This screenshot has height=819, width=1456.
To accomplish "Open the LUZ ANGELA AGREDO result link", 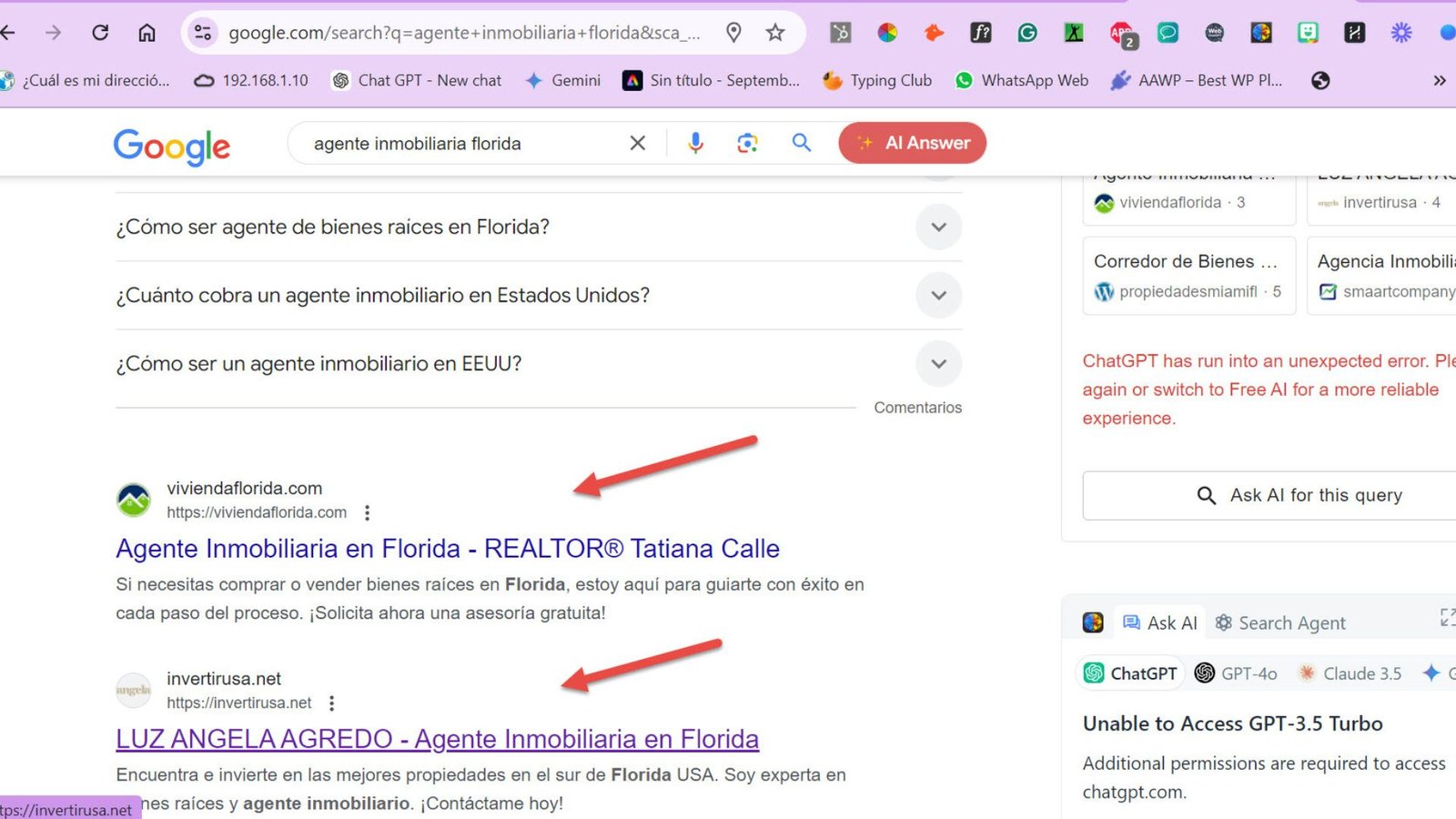I will pyautogui.click(x=436, y=739).
